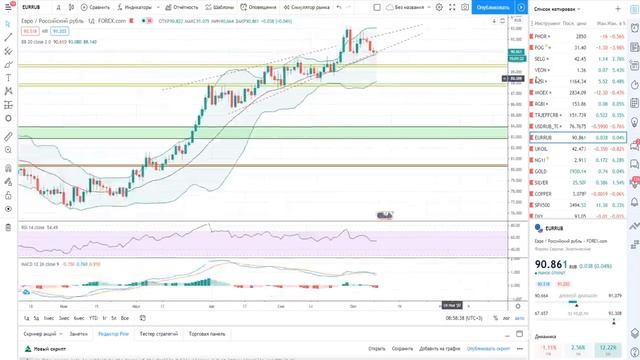This screenshot has width=640, height=360.
Task: Click Сохранить in the Pine editor
Action: pos(402,349)
